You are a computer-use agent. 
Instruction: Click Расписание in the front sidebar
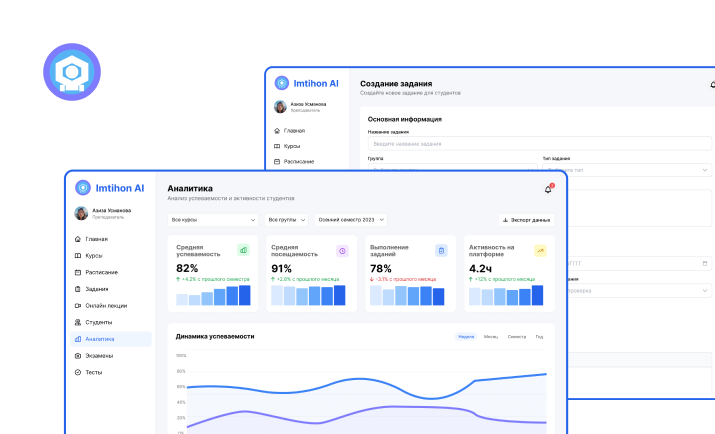click(101, 272)
